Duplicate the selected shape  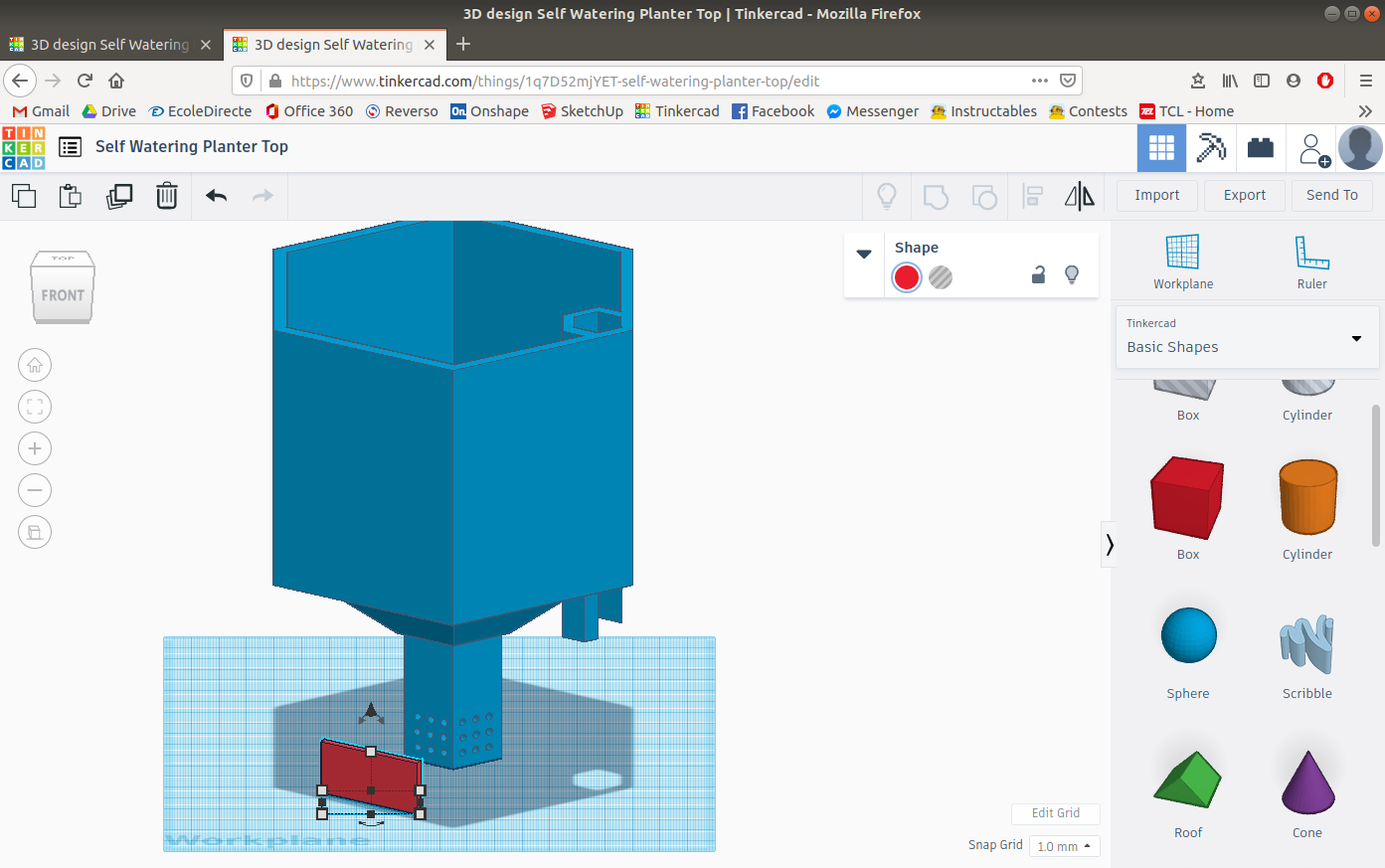click(119, 196)
